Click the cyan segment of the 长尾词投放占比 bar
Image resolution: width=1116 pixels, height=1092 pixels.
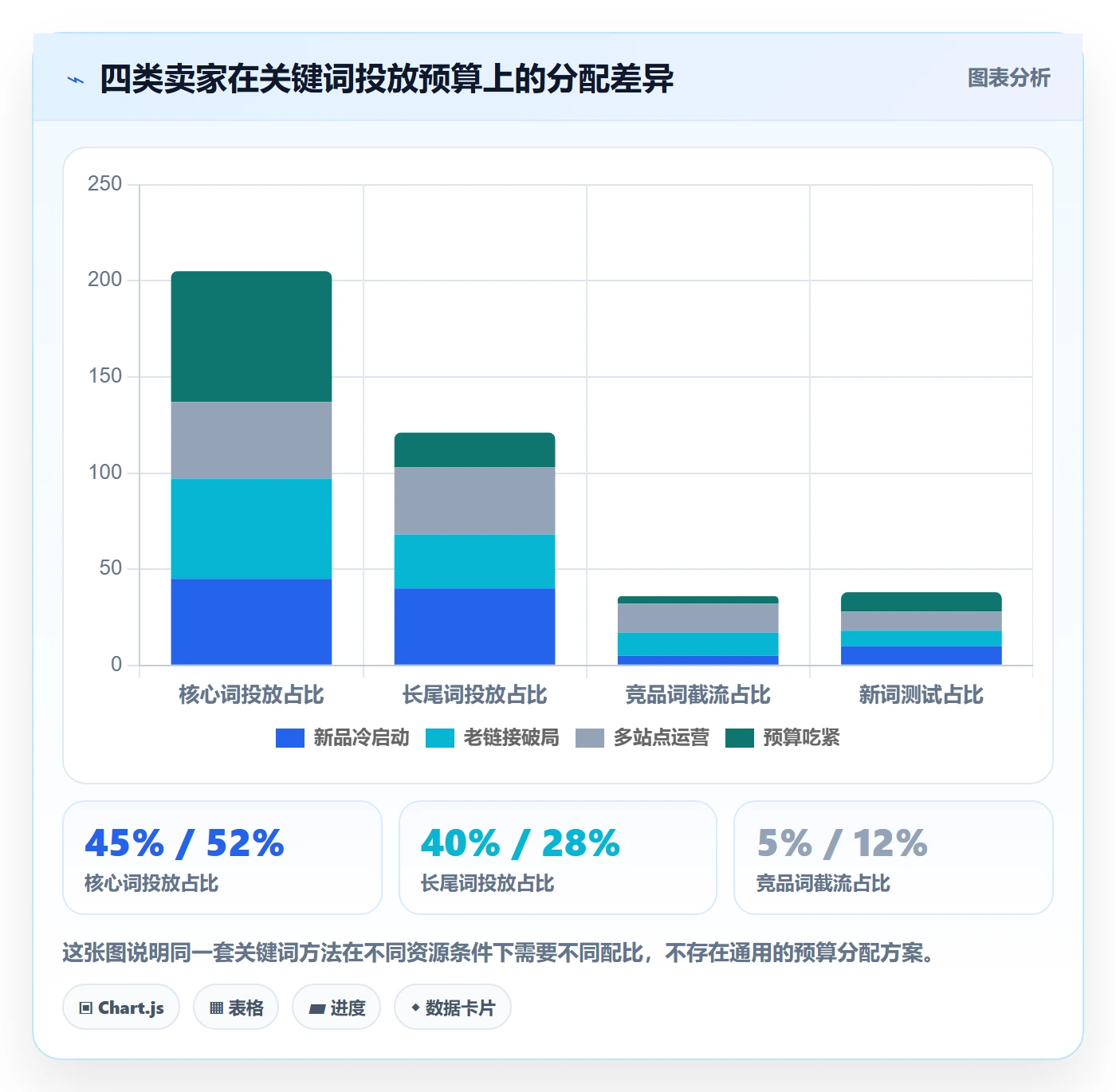475,562
